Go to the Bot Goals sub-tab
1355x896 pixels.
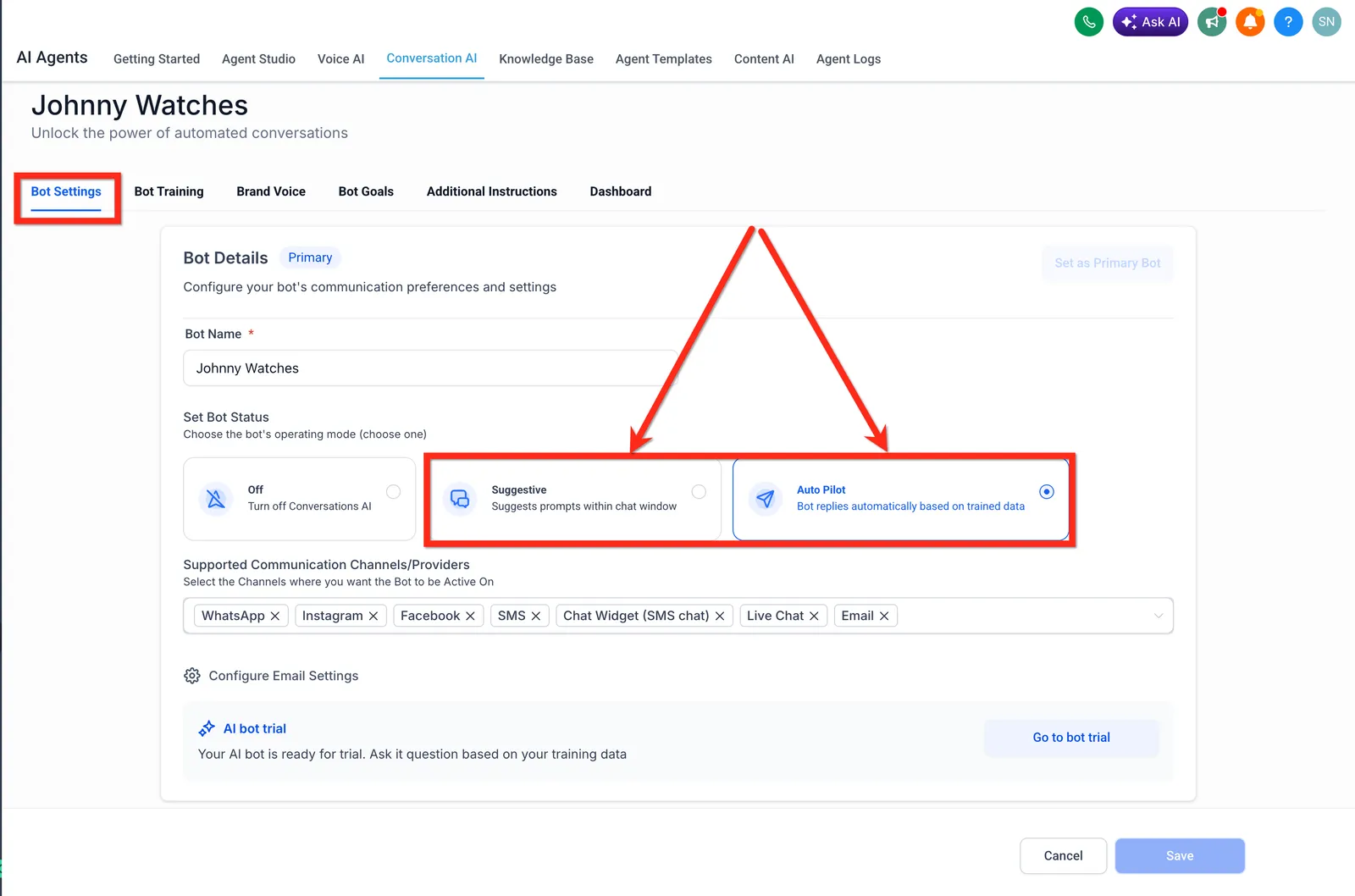point(366,191)
